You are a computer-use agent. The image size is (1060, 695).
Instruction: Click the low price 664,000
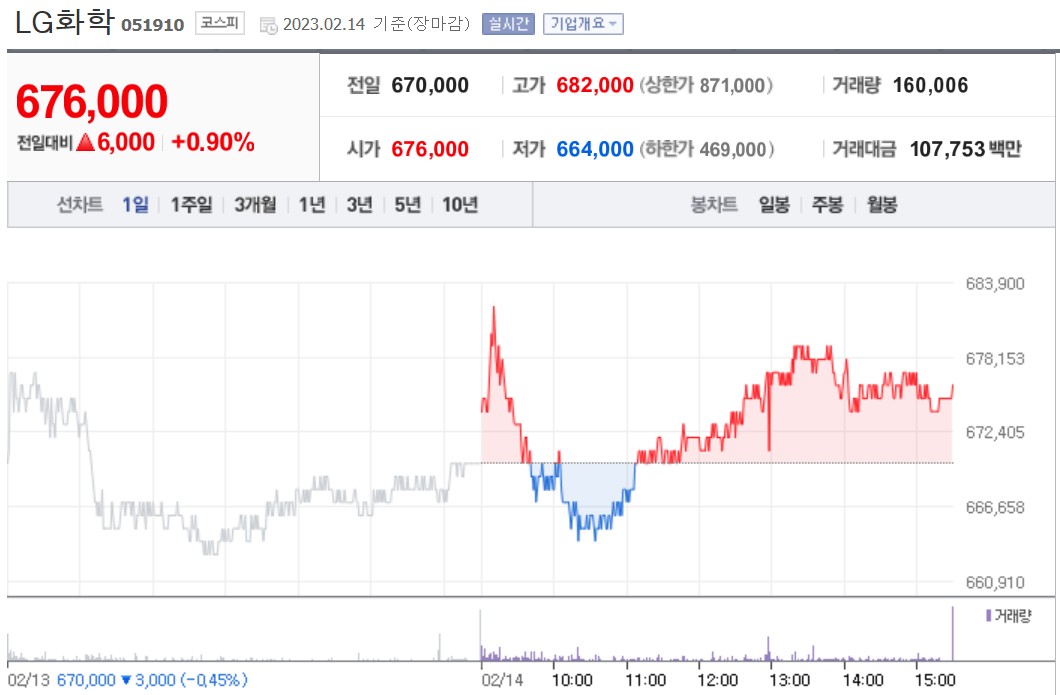(595, 149)
